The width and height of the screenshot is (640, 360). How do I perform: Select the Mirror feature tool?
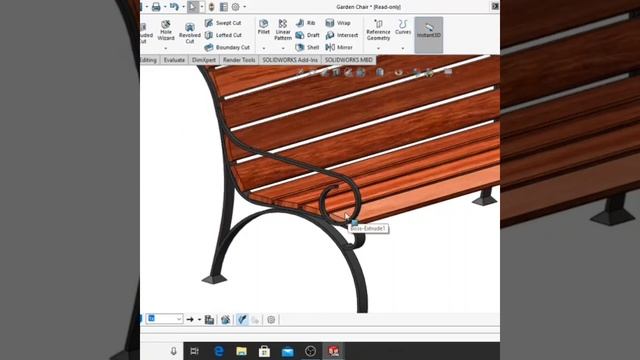tap(339, 47)
